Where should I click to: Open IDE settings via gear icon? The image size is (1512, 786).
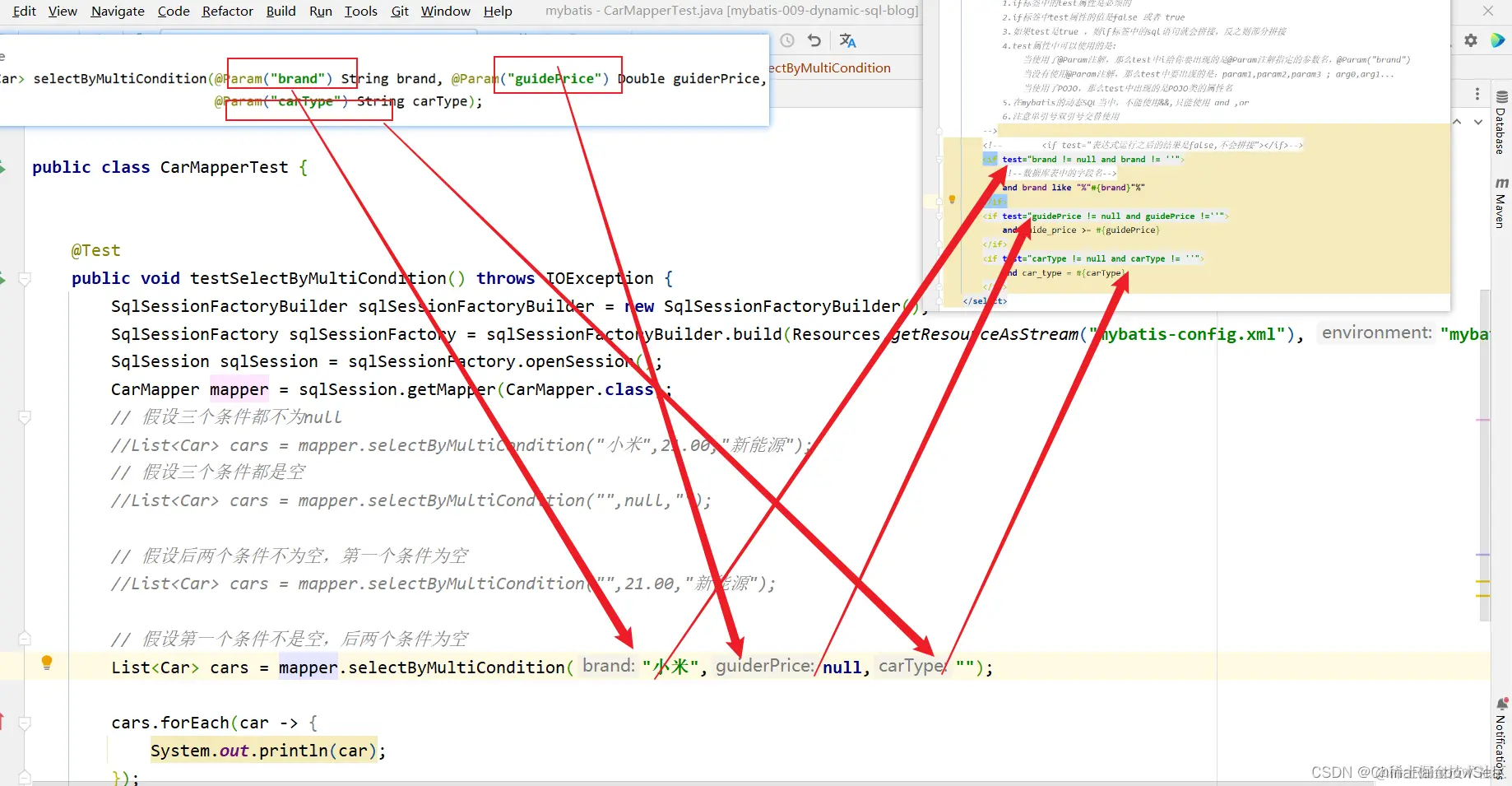[x=1471, y=40]
